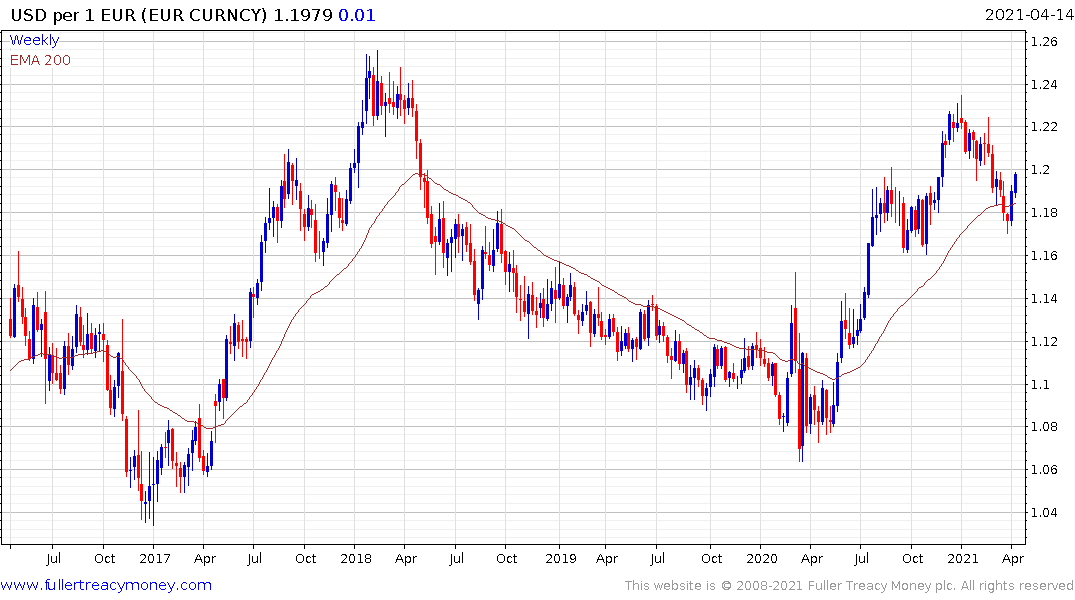Click the 1.24 price axis label
The height and width of the screenshot is (600, 1075).
tap(1044, 85)
